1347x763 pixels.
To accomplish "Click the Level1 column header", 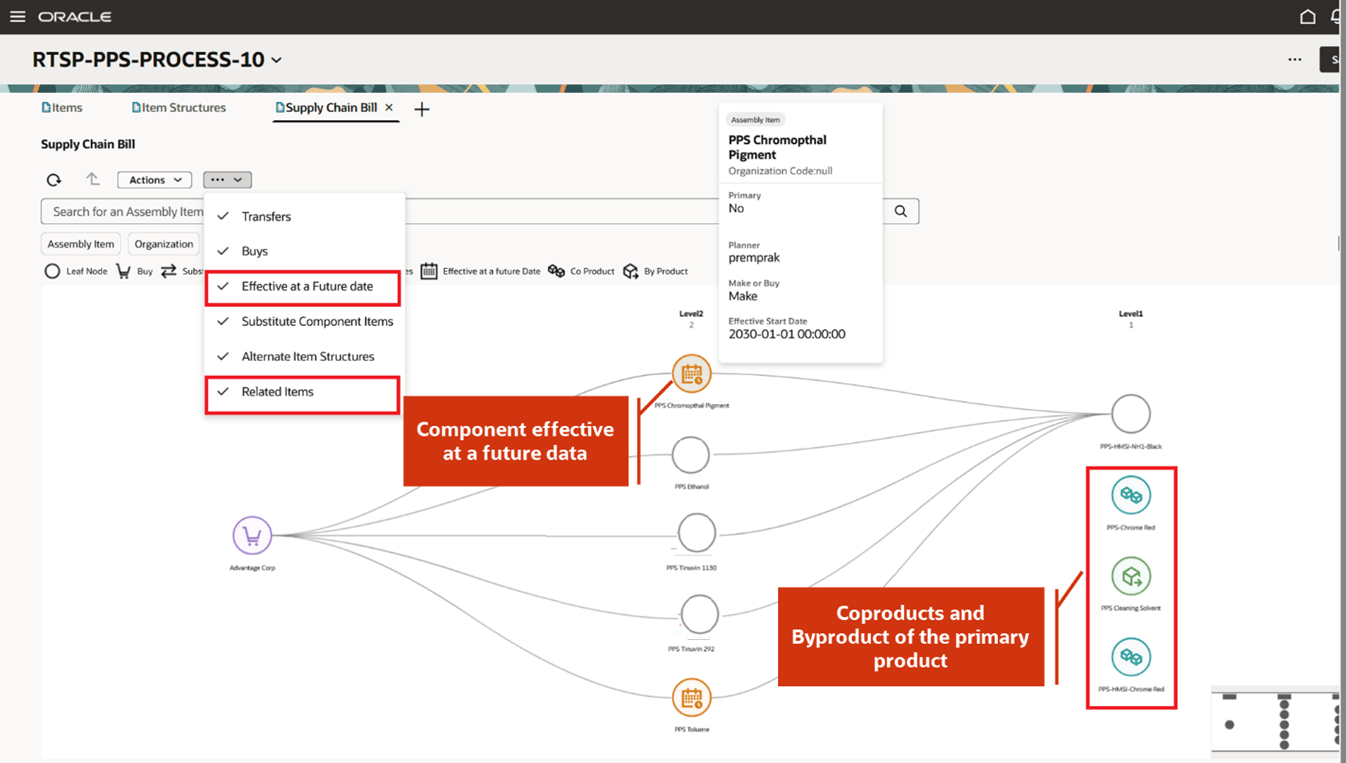I will pos(1131,314).
